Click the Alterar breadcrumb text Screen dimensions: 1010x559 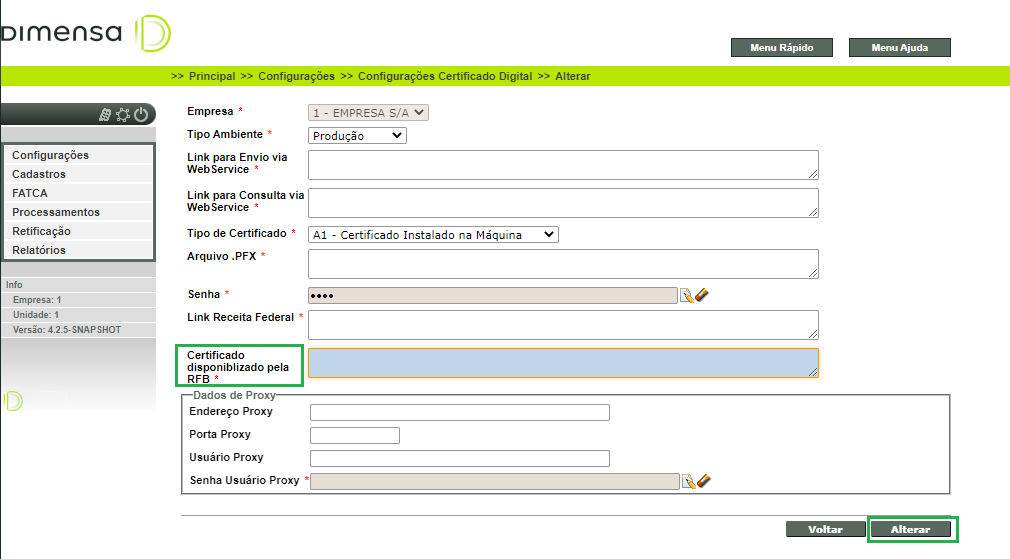pos(573,76)
